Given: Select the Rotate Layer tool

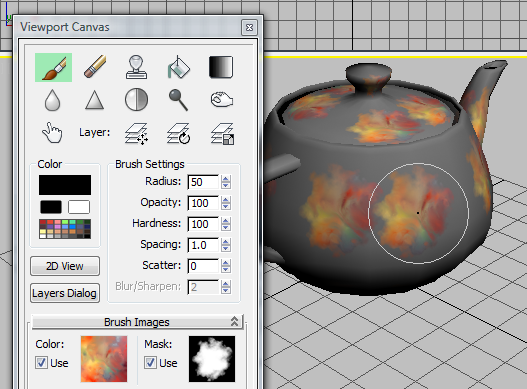Looking at the screenshot, I should pyautogui.click(x=178, y=133).
